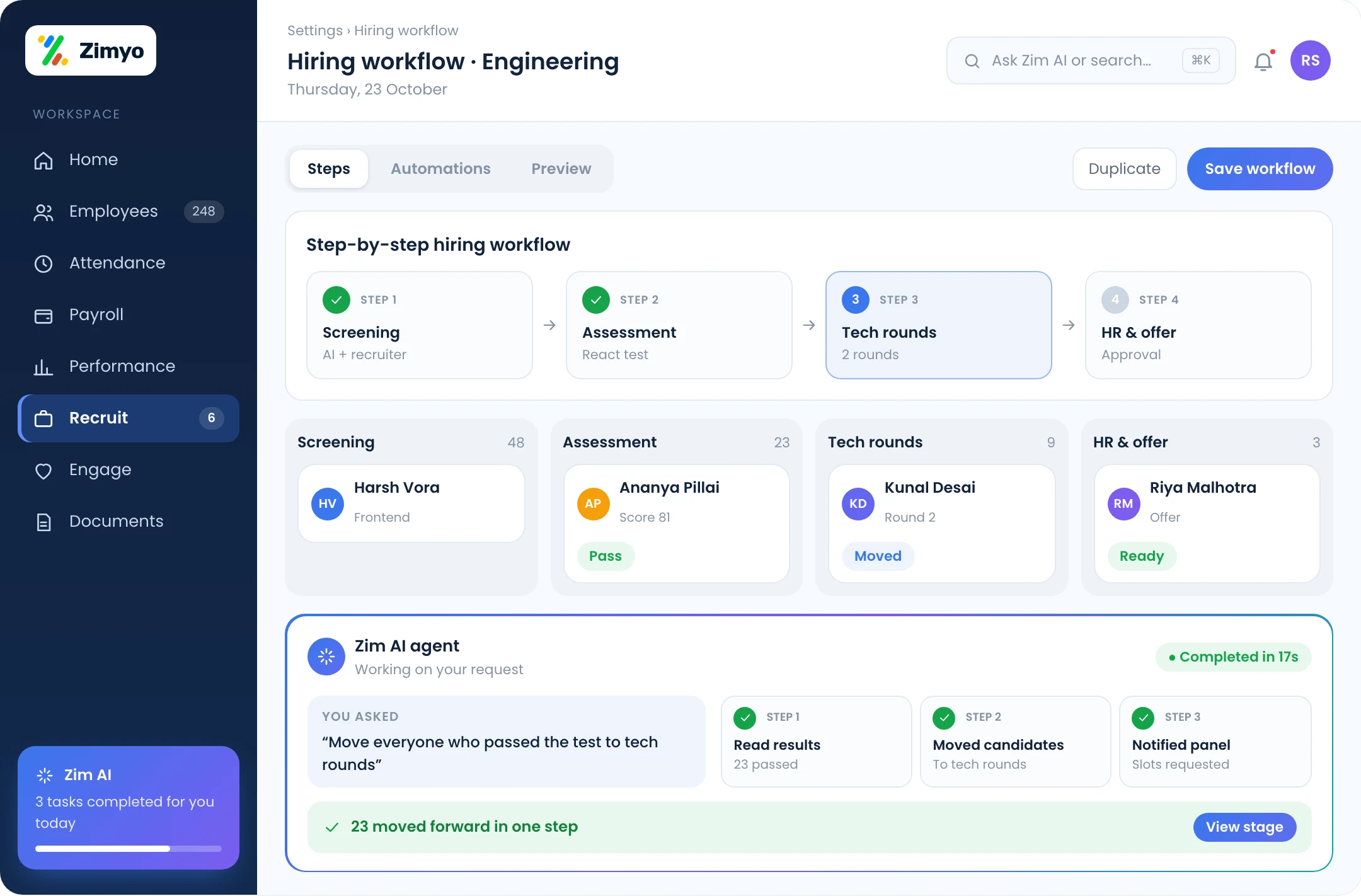Click the Pass badge on Ananya Pillai
The image size is (1361, 896).
tap(606, 556)
